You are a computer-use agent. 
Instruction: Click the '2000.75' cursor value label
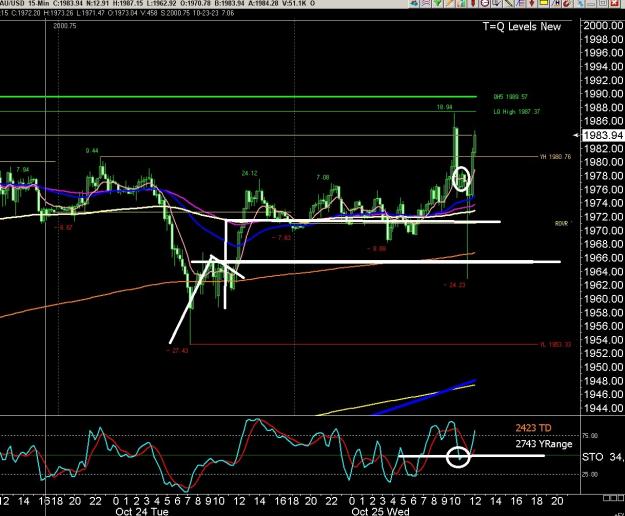tap(65, 26)
